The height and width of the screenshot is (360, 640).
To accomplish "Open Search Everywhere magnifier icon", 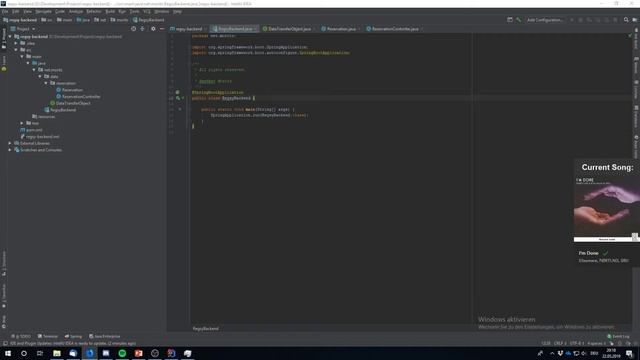I will (626, 20).
